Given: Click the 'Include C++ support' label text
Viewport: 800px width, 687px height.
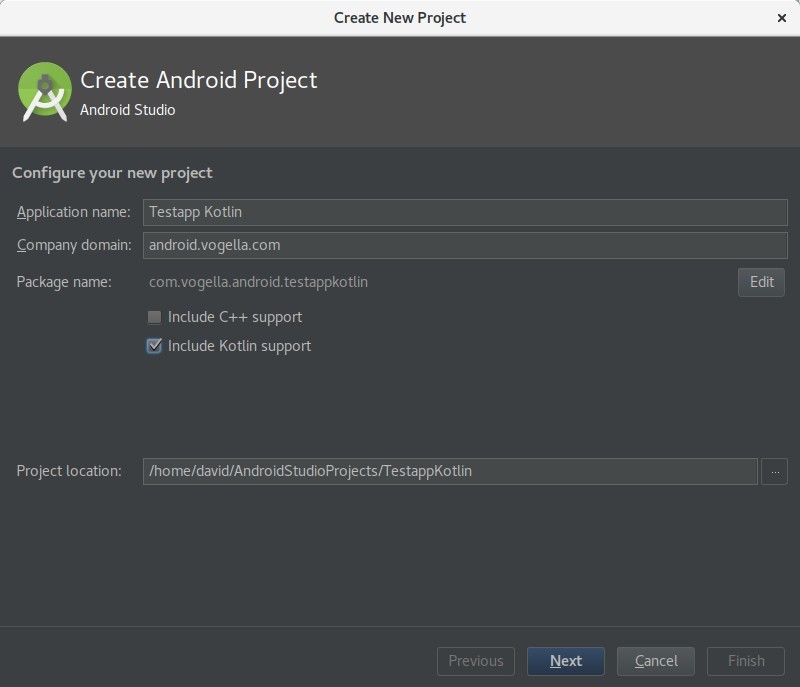Looking at the screenshot, I should (235, 317).
